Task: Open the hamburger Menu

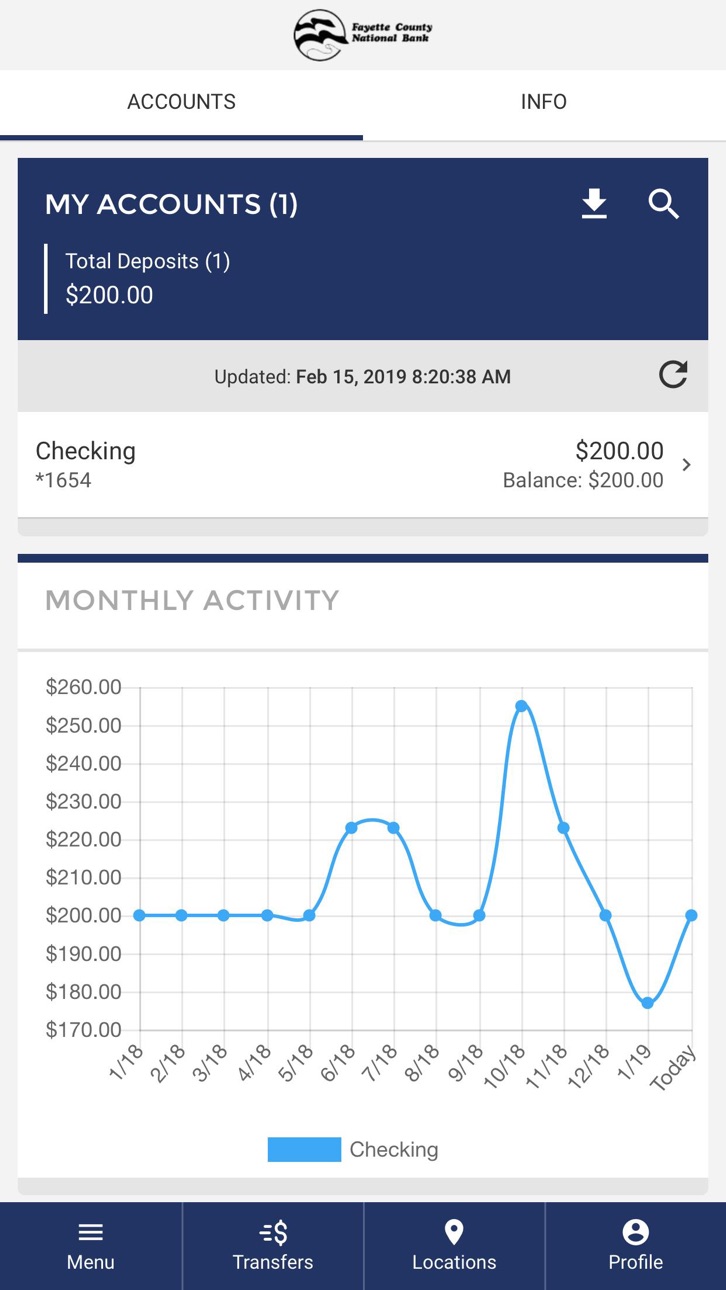Action: pos(91,1246)
